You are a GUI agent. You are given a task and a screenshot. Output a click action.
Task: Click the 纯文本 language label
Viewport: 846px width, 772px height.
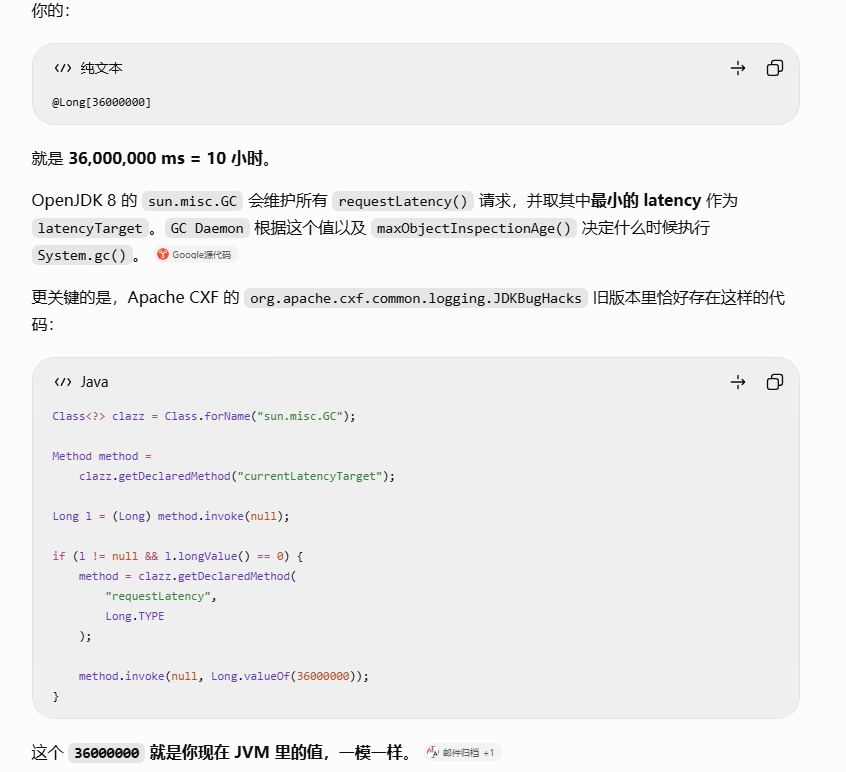point(101,68)
